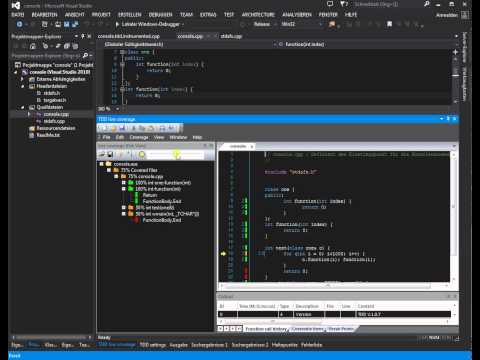Screen dimensions: 480x360
Task: Open the Coverage menu in TBI window
Action: click(139, 137)
